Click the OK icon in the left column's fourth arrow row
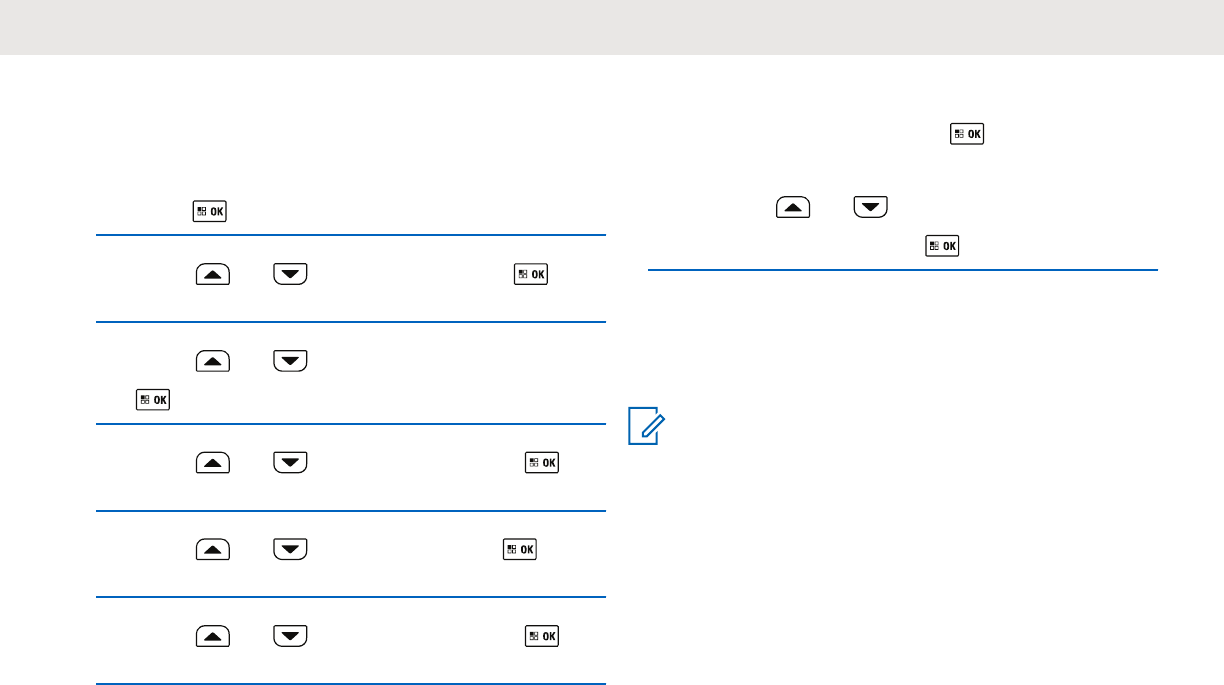The image size is (1224, 685). point(519,549)
